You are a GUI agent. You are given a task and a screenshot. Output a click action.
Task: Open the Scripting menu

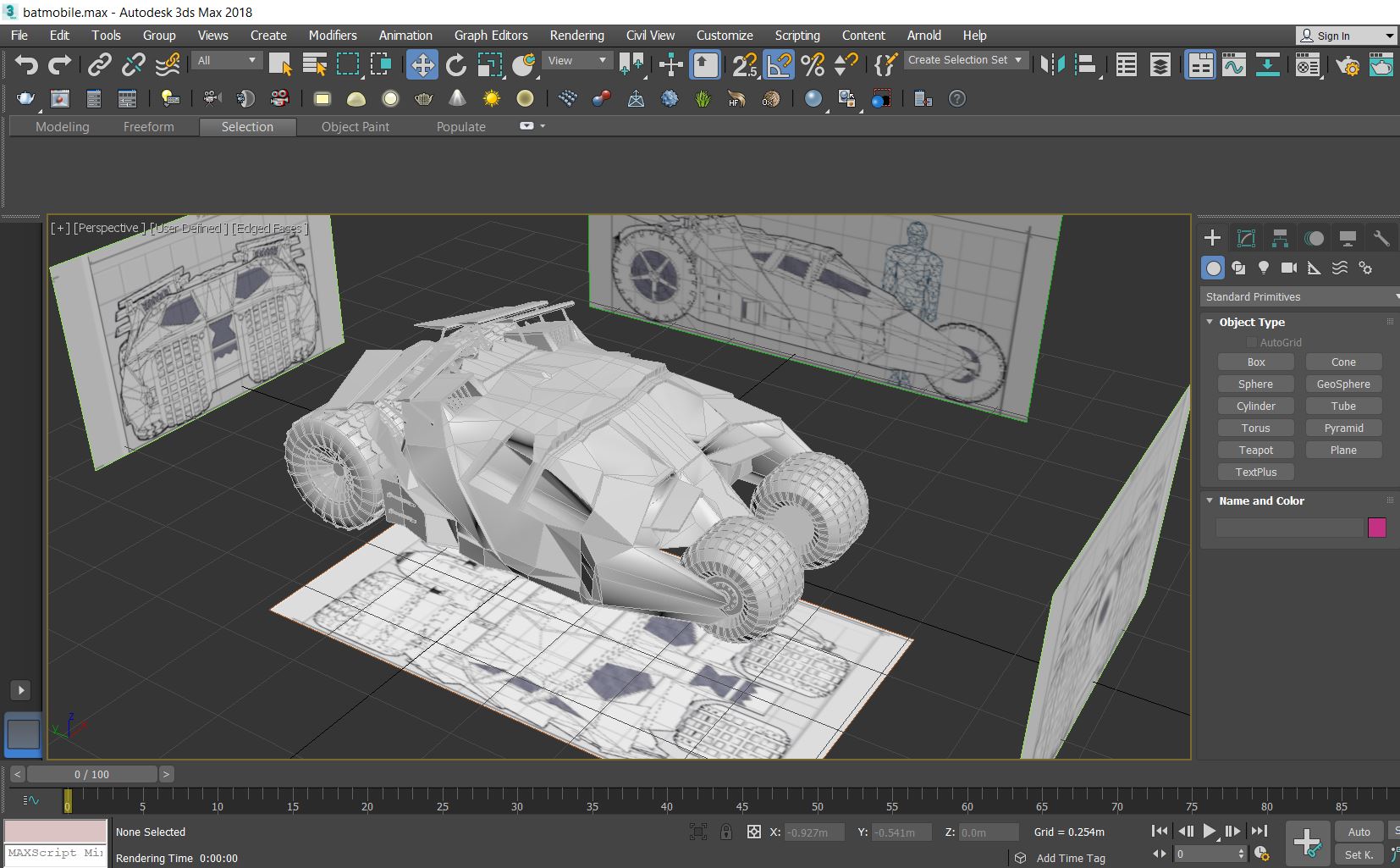pyautogui.click(x=797, y=36)
